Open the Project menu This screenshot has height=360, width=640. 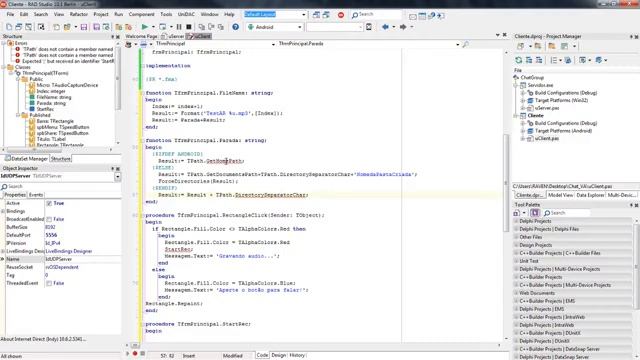tap(101, 14)
